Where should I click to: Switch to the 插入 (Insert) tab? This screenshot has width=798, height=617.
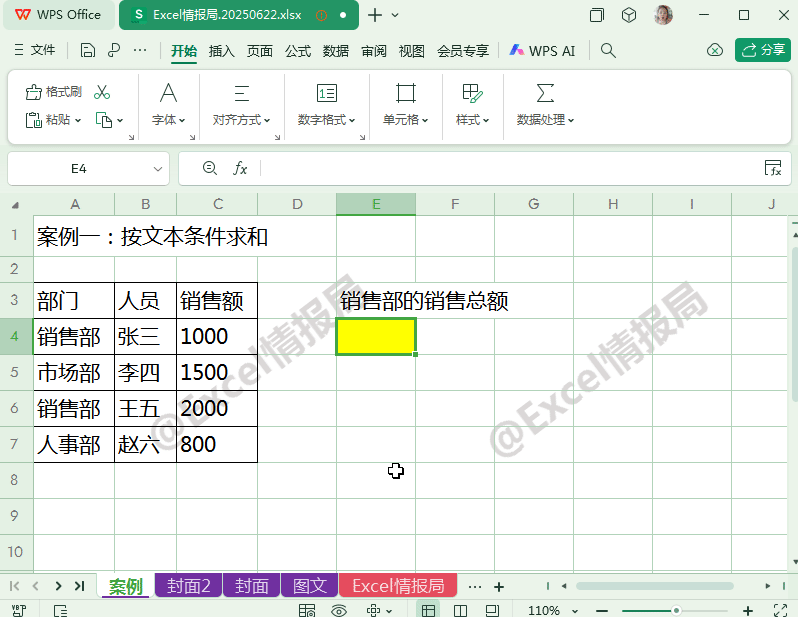(x=221, y=51)
